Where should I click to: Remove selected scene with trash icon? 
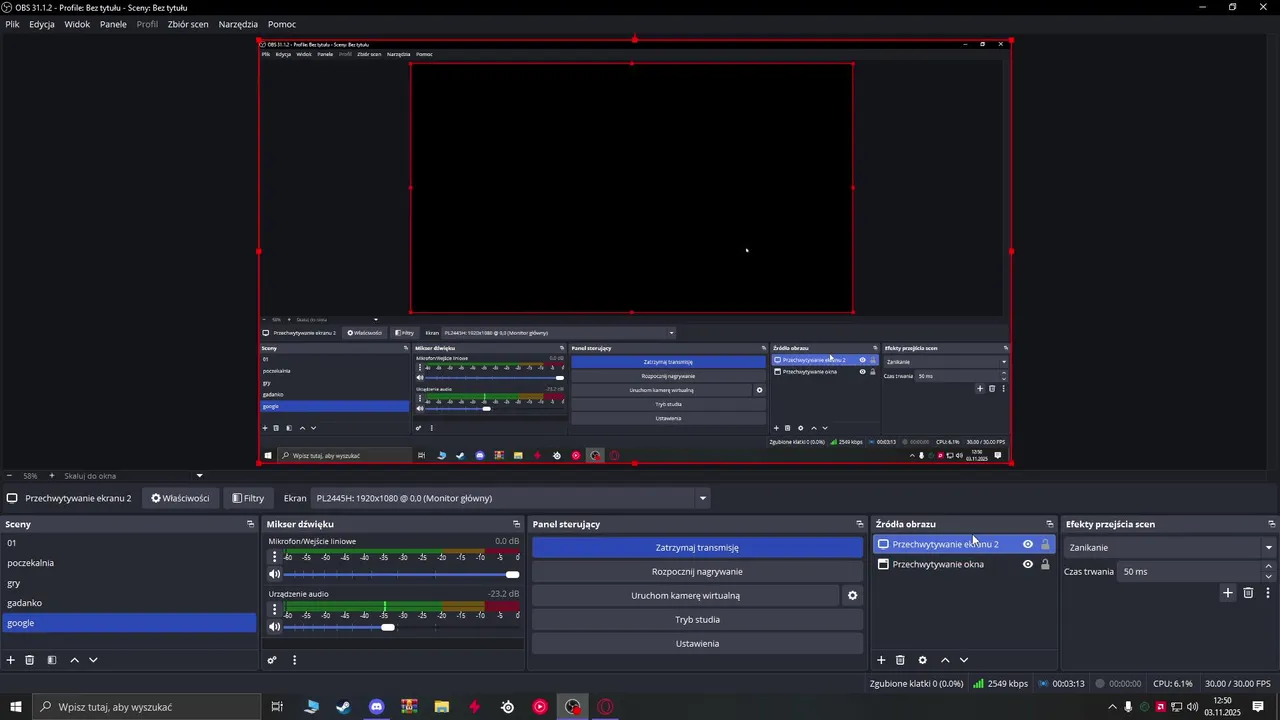[x=30, y=660]
